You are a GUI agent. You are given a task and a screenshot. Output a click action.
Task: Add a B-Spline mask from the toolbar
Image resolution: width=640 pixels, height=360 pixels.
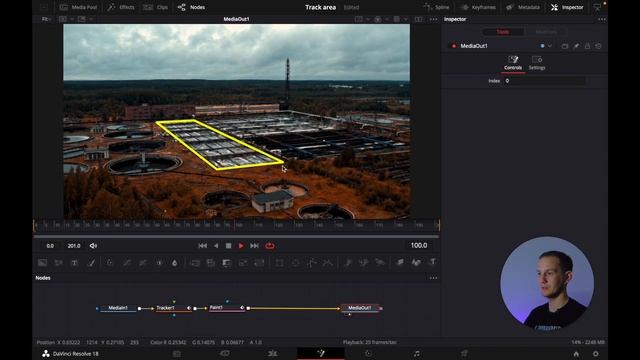(x=328, y=262)
